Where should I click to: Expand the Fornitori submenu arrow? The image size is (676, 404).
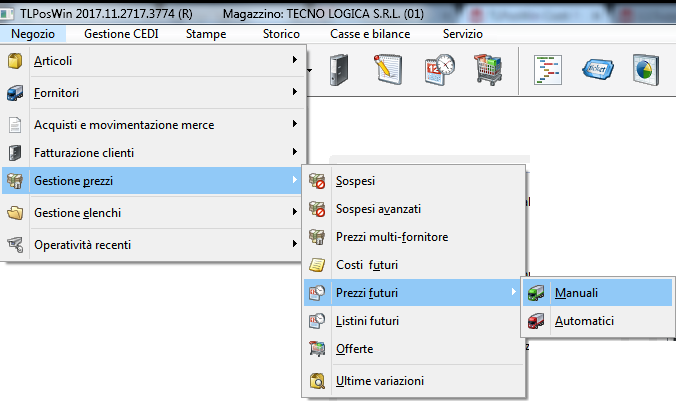tap(295, 91)
